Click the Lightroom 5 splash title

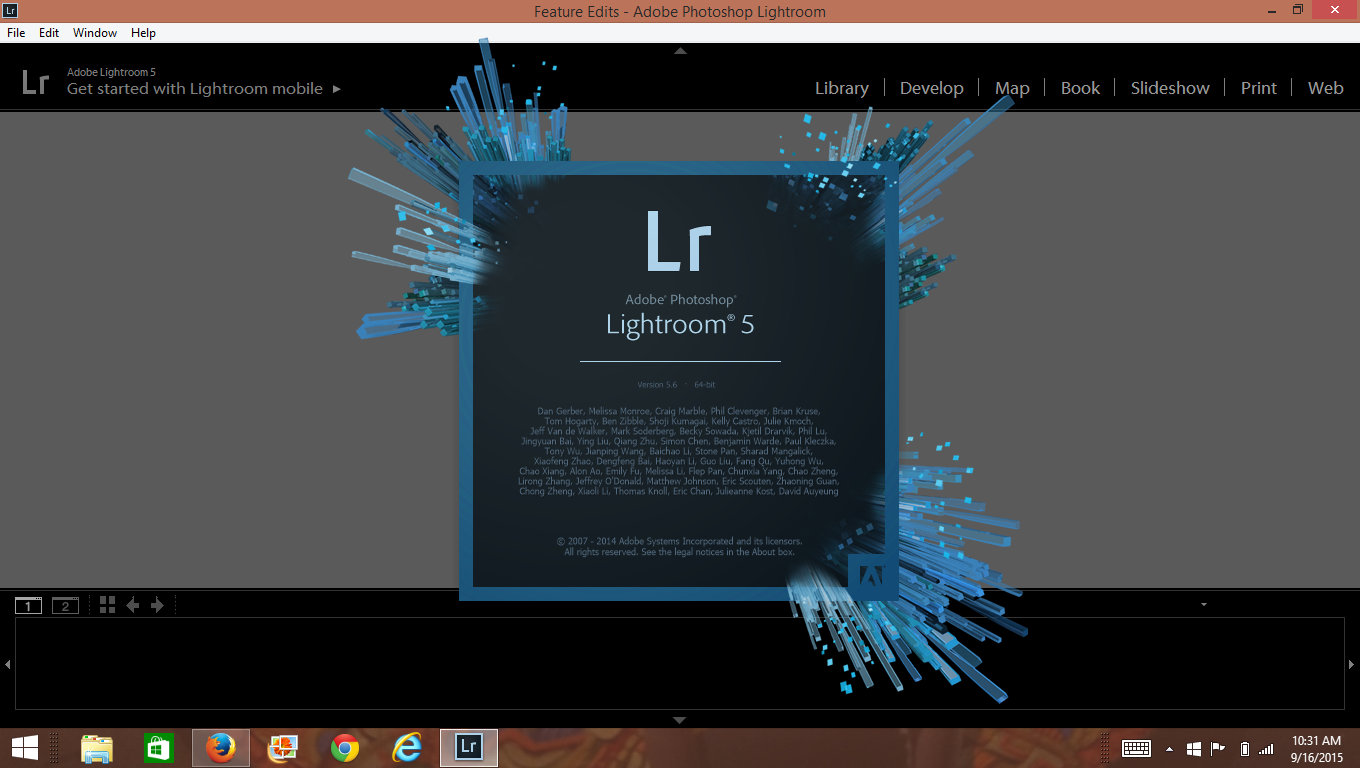pyautogui.click(x=680, y=325)
